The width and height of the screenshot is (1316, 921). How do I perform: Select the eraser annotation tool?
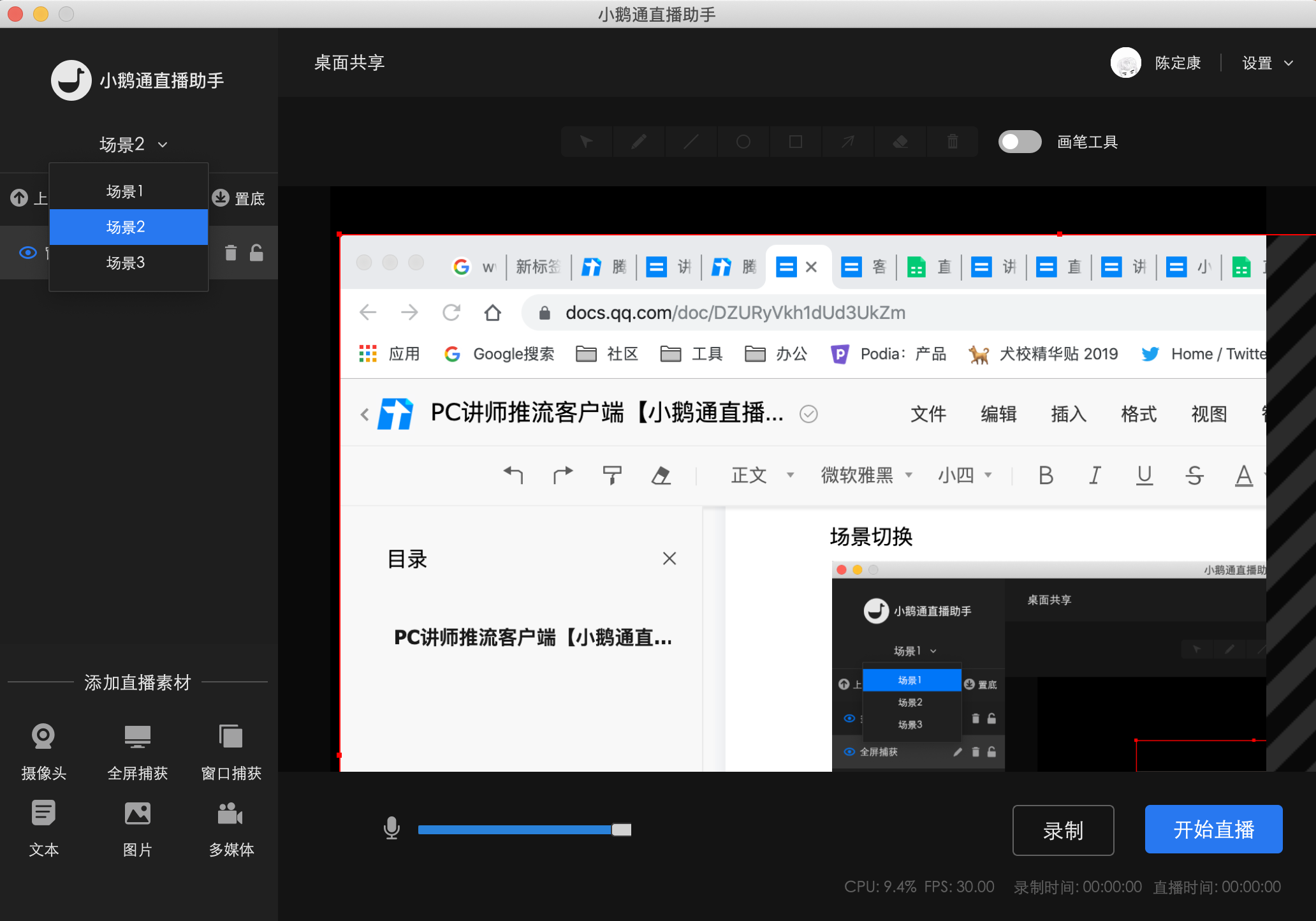900,142
